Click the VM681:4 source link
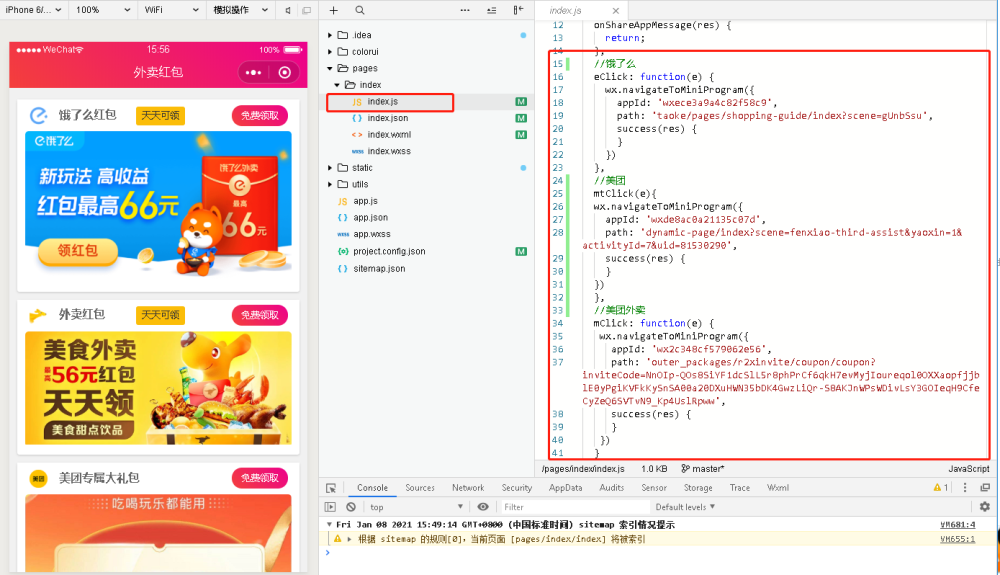 coord(957,525)
